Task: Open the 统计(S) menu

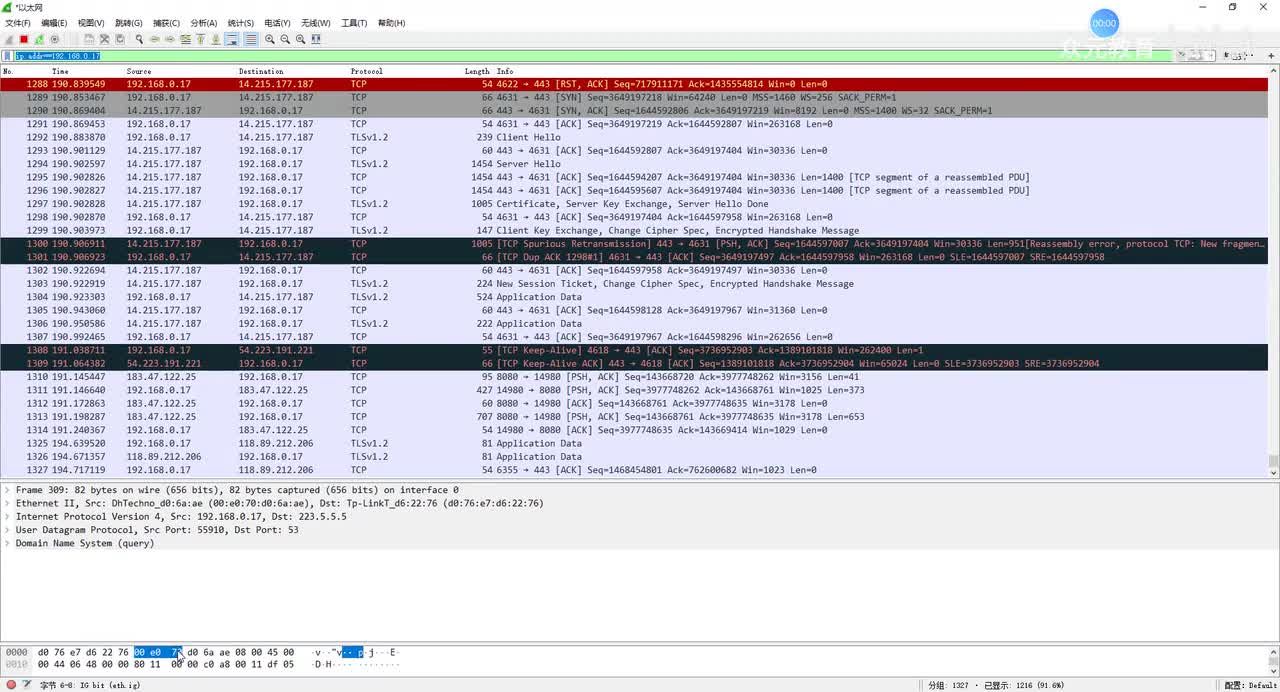Action: [x=241, y=23]
